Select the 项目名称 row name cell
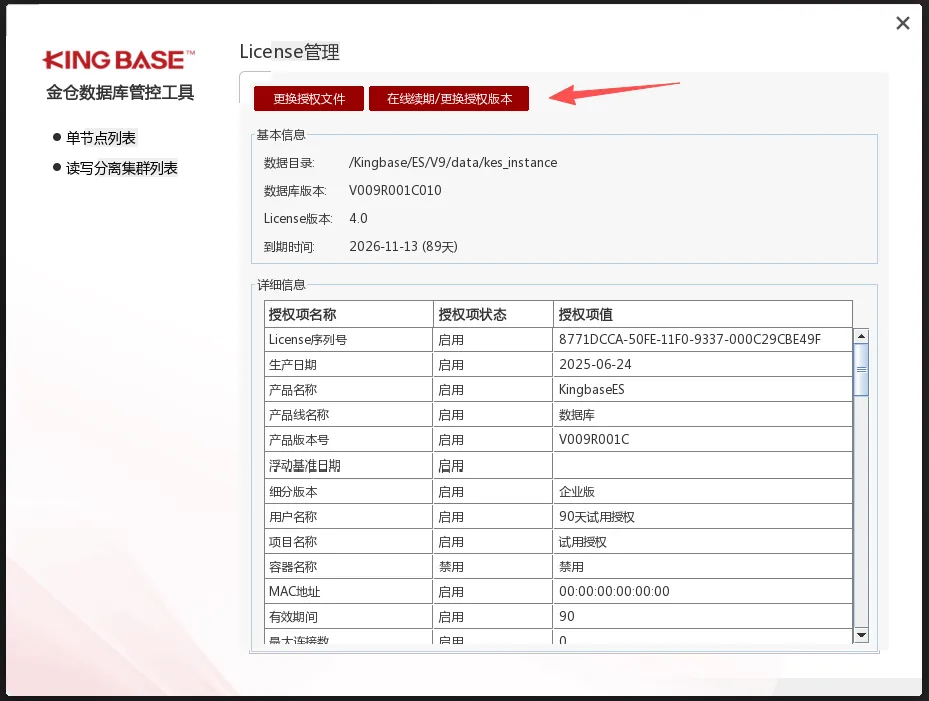Viewport: 929px width, 701px height. (x=348, y=541)
